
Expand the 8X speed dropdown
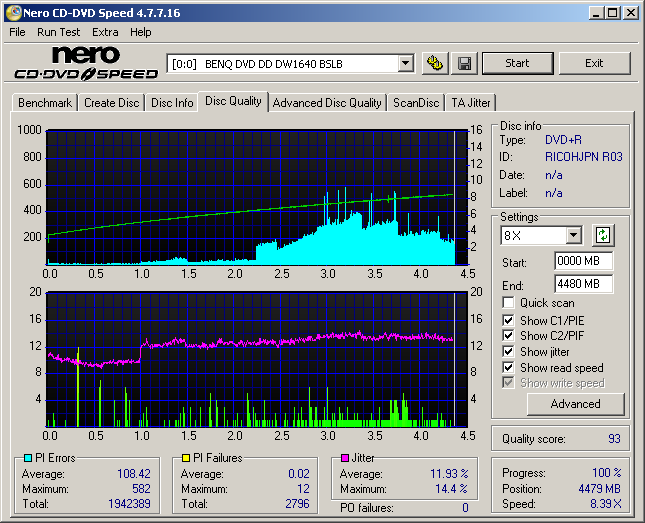[573, 236]
